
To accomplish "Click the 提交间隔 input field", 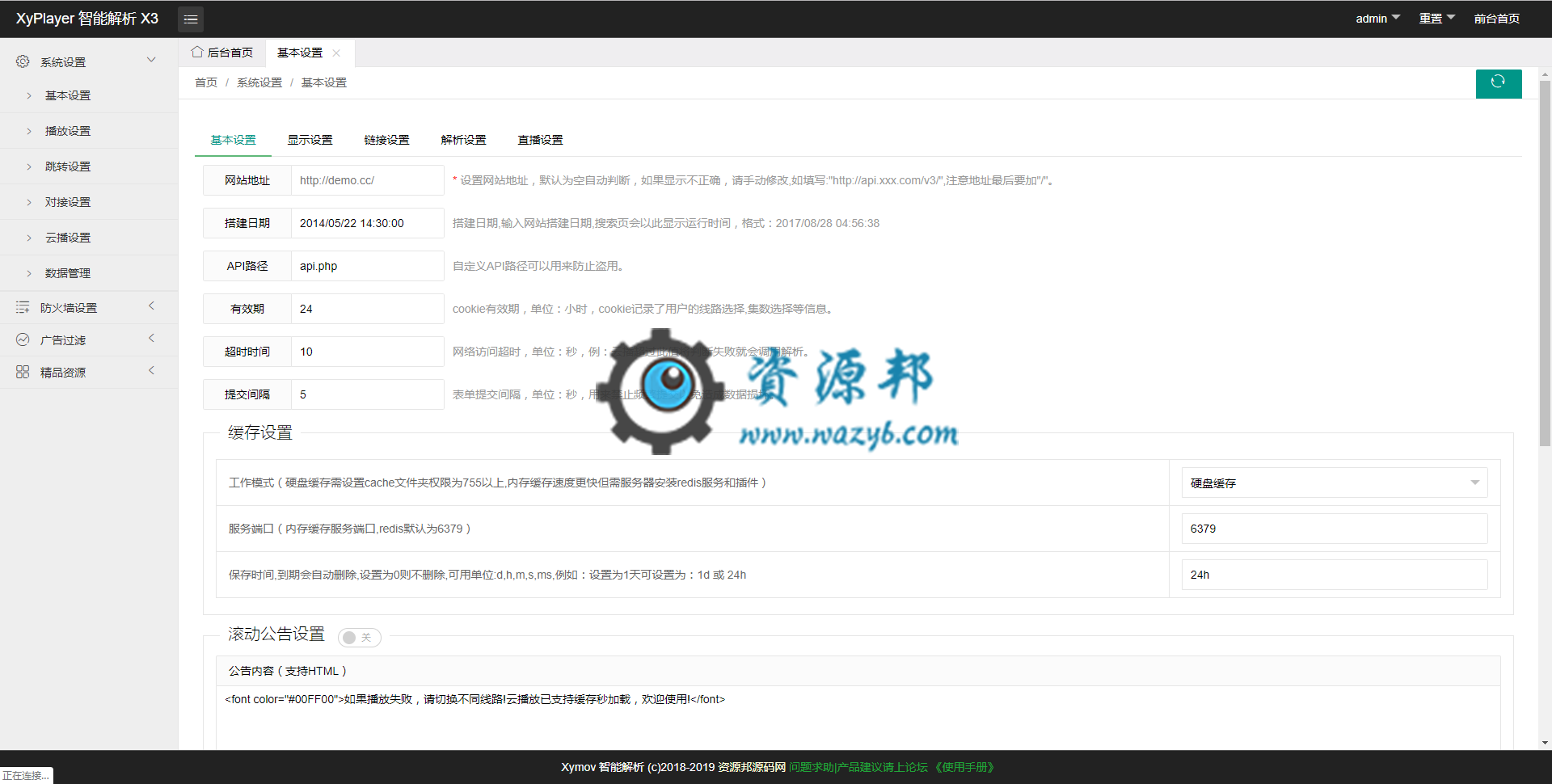I will tap(368, 394).
